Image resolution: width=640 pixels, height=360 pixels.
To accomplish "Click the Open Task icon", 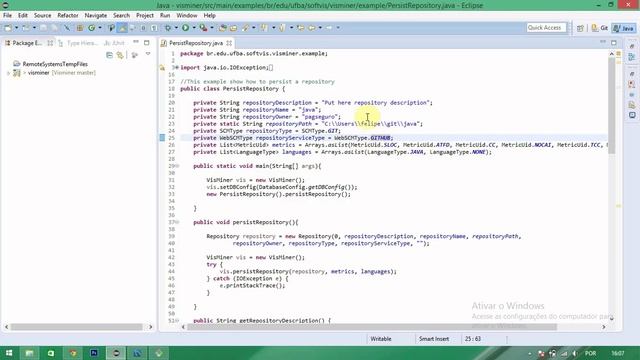I will click(233, 28).
